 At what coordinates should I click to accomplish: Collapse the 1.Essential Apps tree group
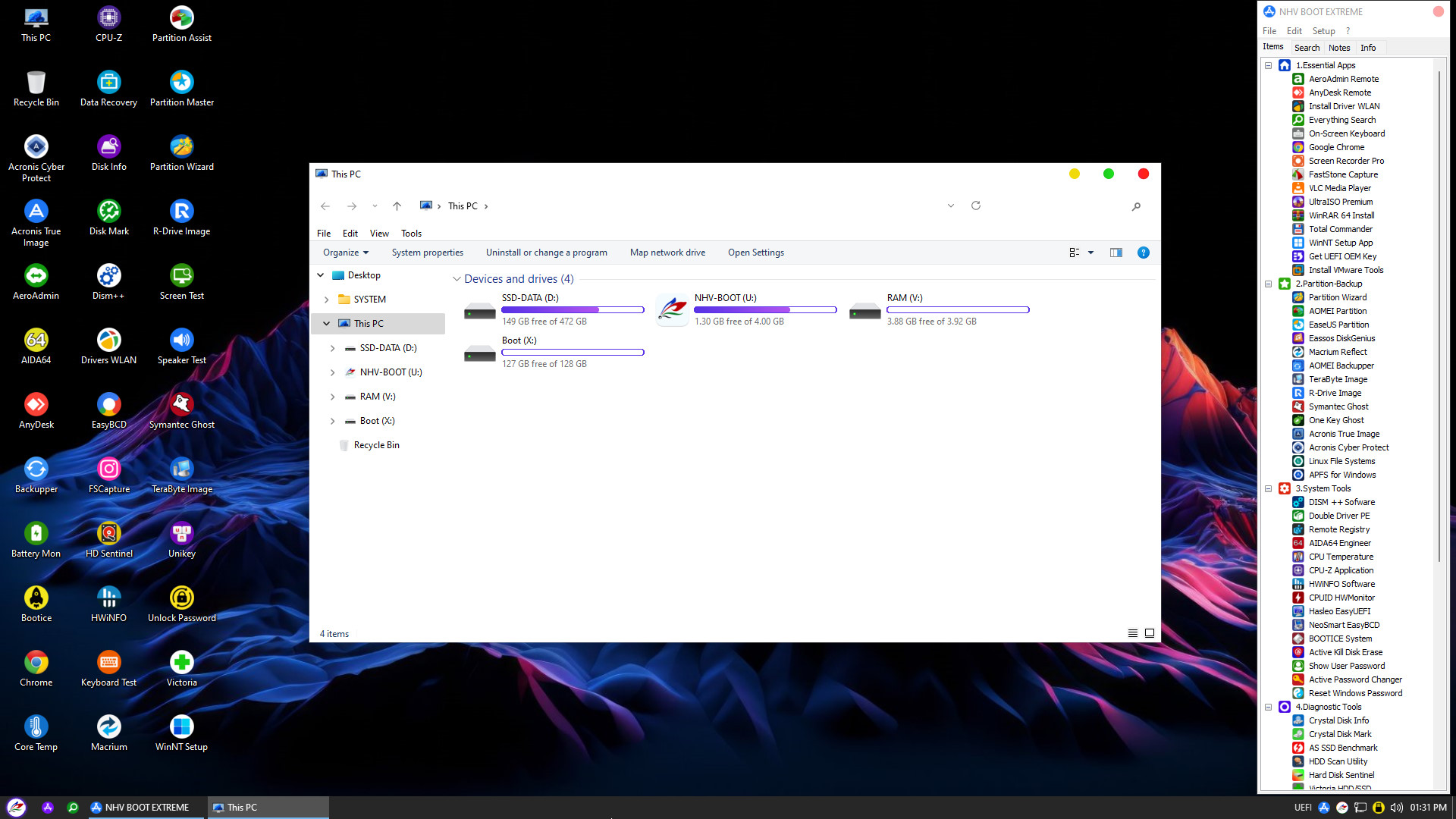(1268, 65)
